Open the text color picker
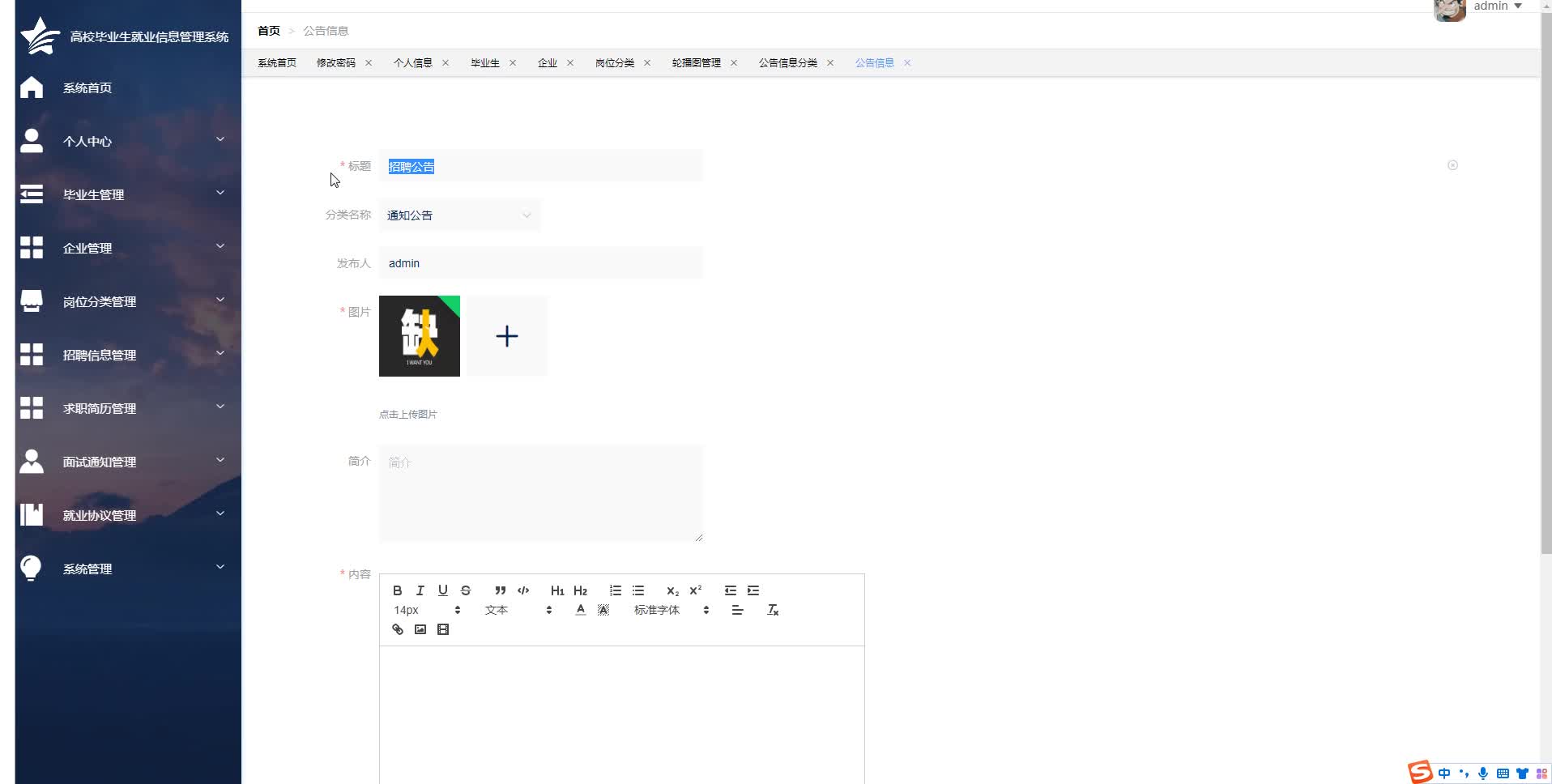The width and height of the screenshot is (1552, 784). click(581, 610)
